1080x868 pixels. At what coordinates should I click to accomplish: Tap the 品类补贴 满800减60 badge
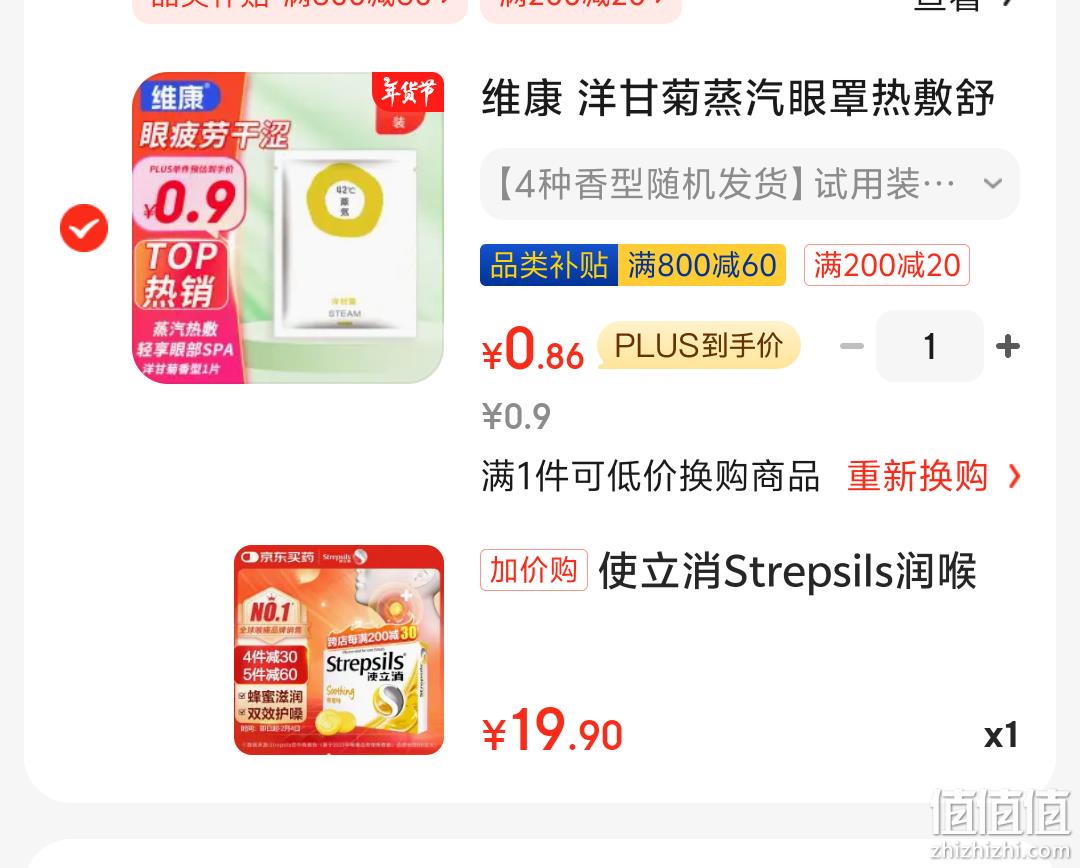pyautogui.click(x=633, y=265)
